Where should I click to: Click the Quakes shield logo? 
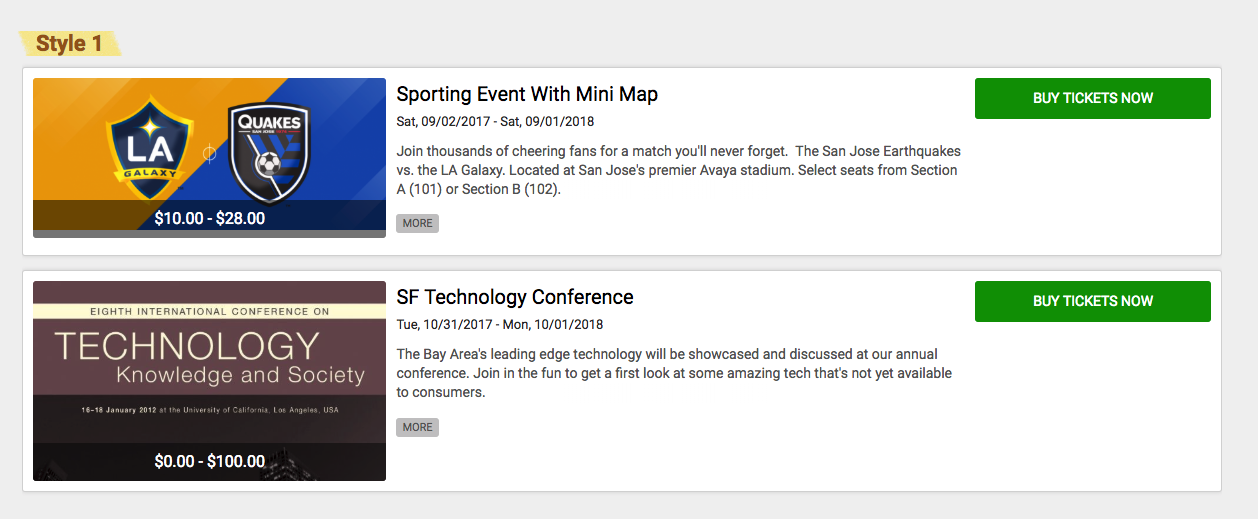[x=270, y=152]
